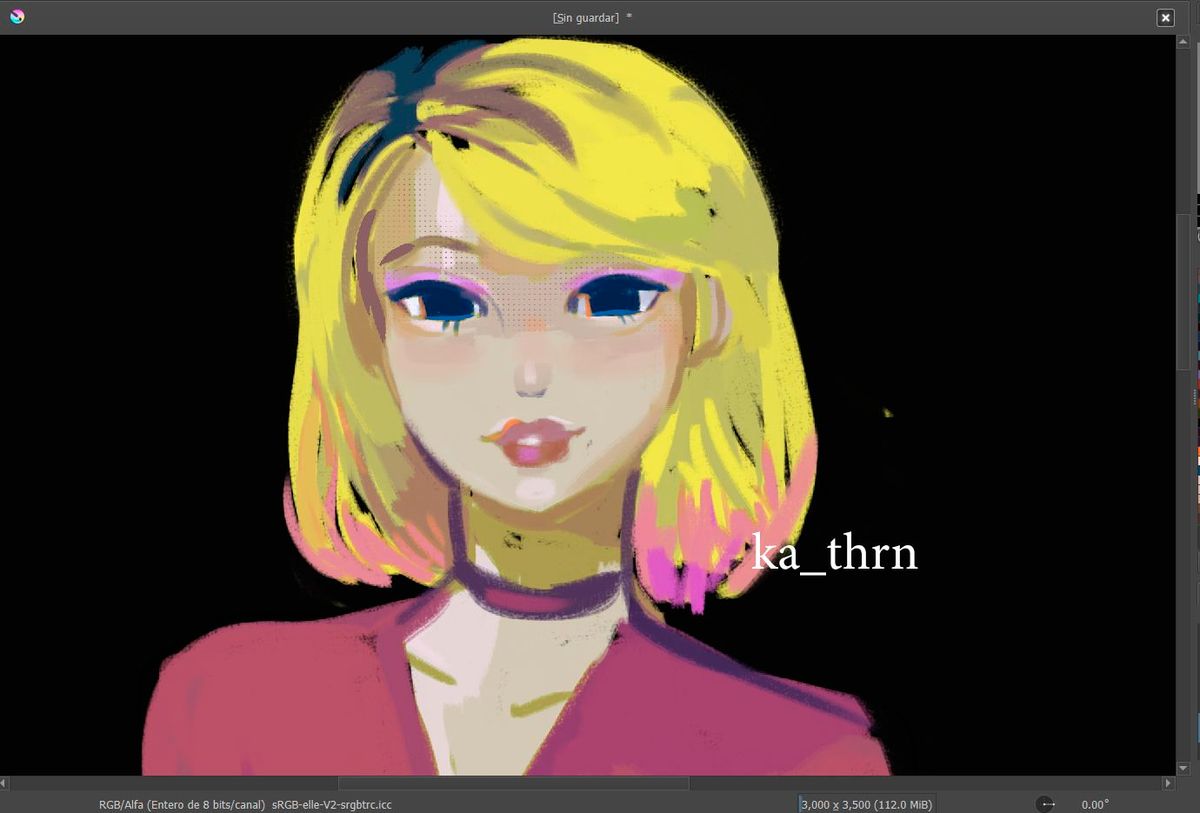Viewport: 1200px width, 813px height.
Task: Click the 3,000 x 3,500 (112.0 MiB) size
Action: point(867,804)
